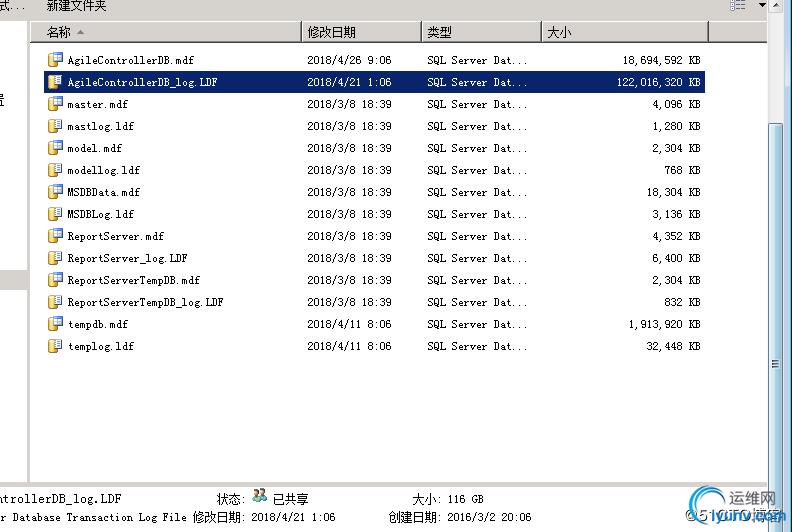Image resolution: width=792 pixels, height=532 pixels.
Task: Select the file name model.mdf
Action: click(94, 148)
